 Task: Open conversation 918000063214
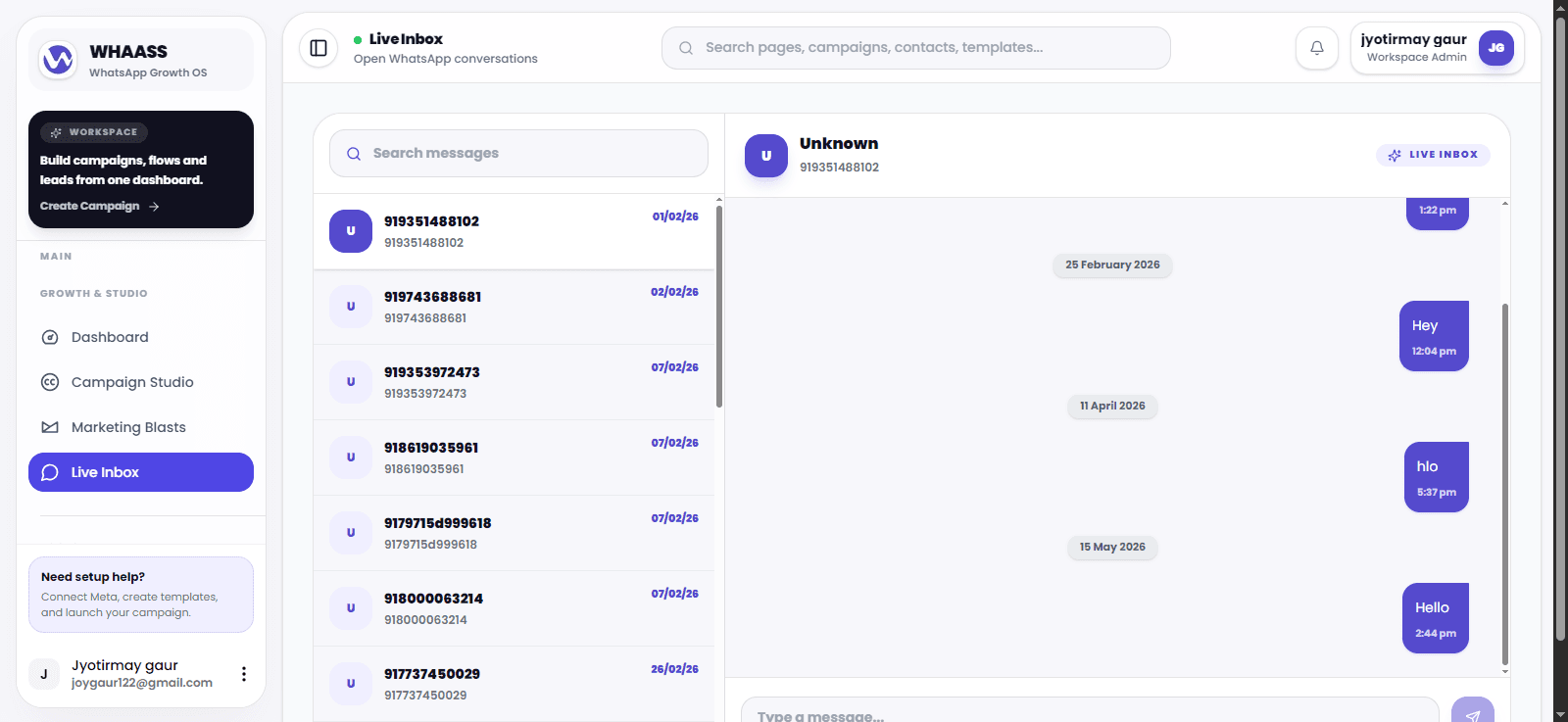(514, 608)
